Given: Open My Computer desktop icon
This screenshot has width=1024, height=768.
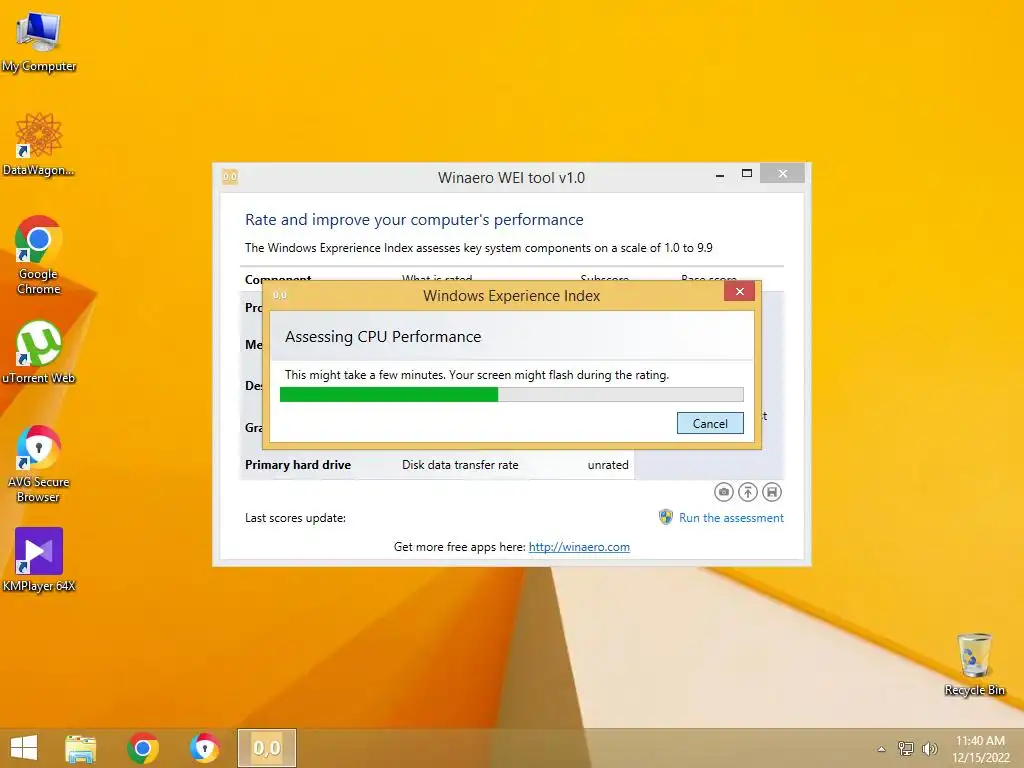Looking at the screenshot, I should tap(39, 40).
